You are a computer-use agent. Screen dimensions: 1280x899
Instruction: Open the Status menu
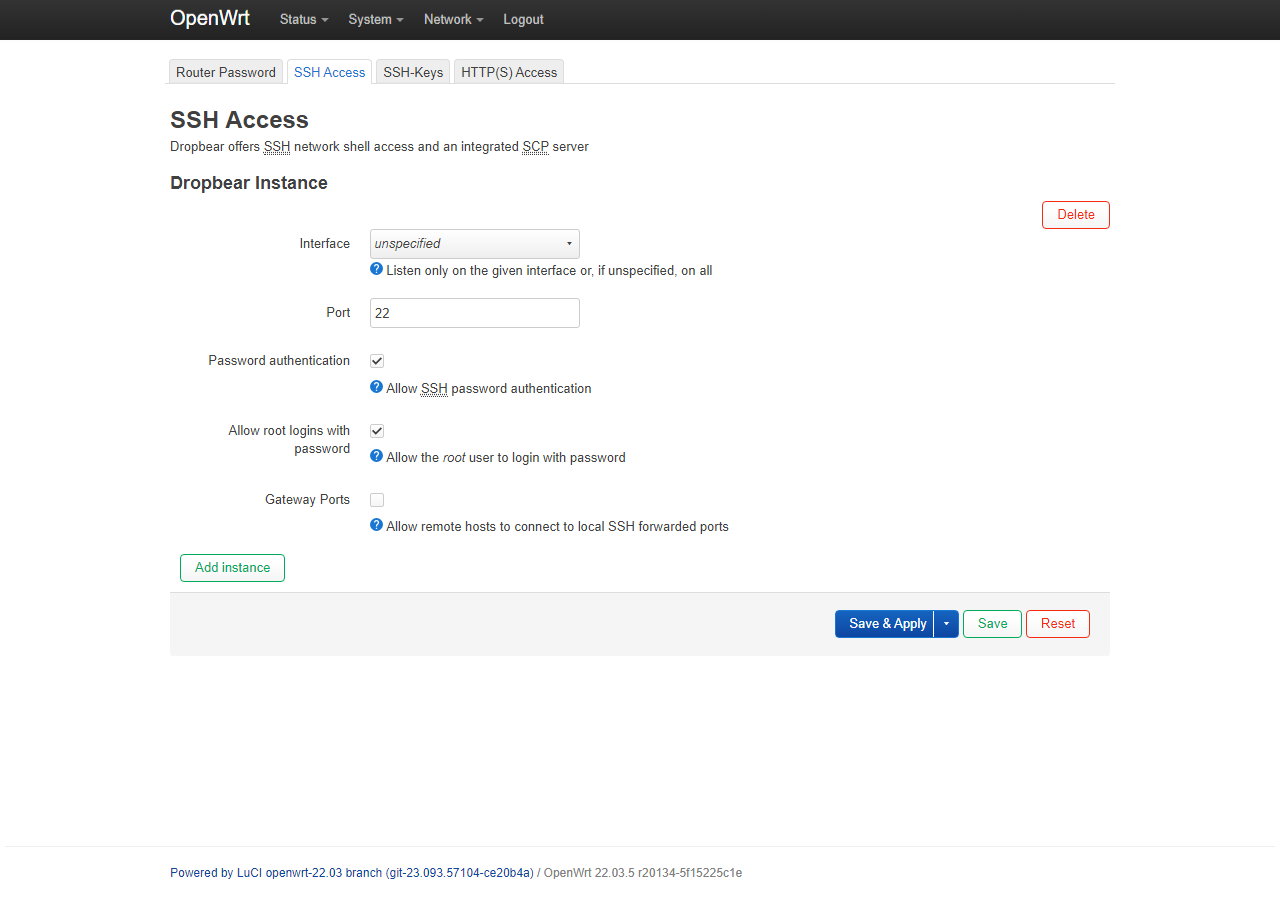(304, 20)
